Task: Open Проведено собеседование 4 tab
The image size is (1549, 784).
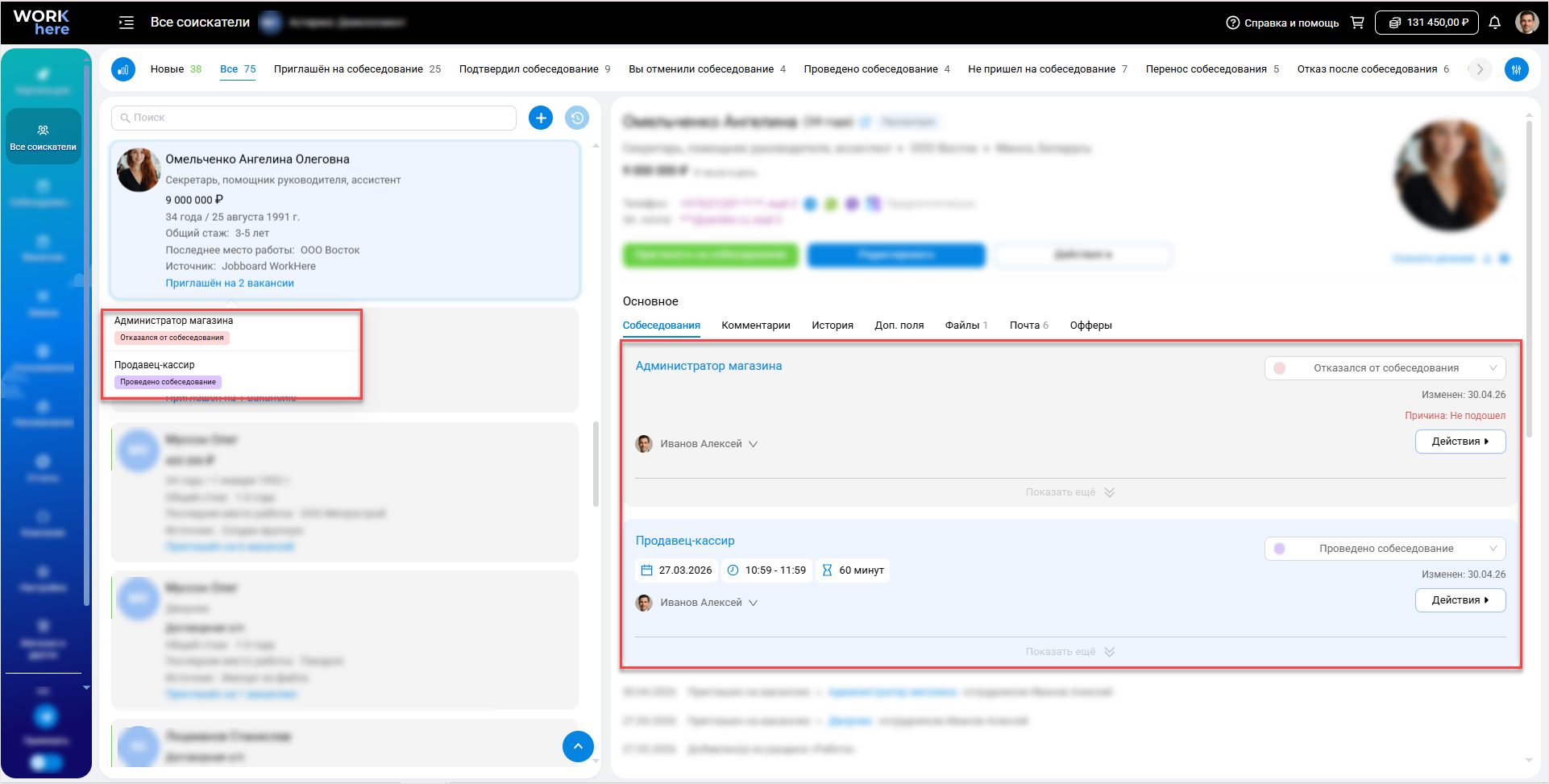Action: [877, 69]
